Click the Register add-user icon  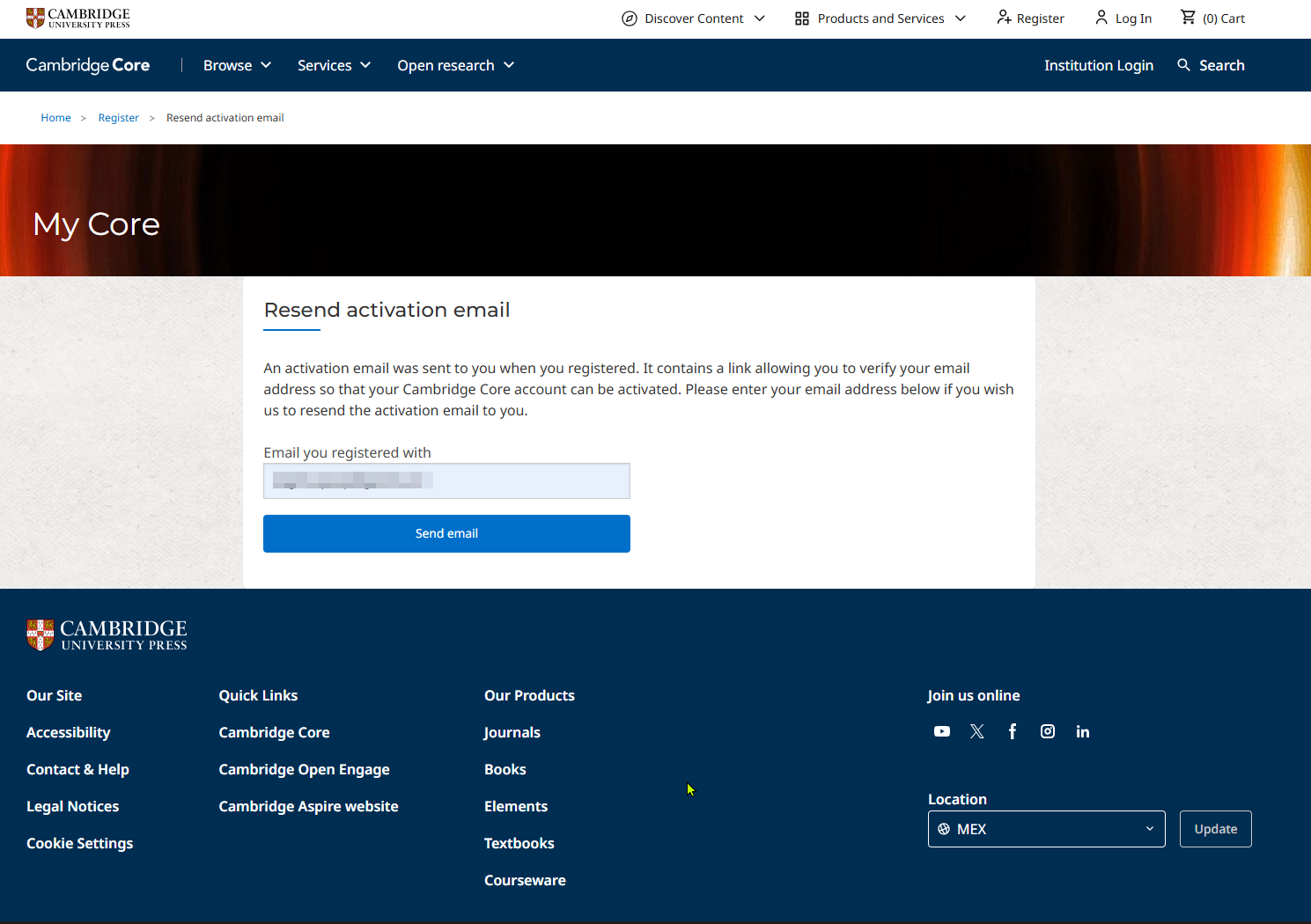[x=1004, y=18]
